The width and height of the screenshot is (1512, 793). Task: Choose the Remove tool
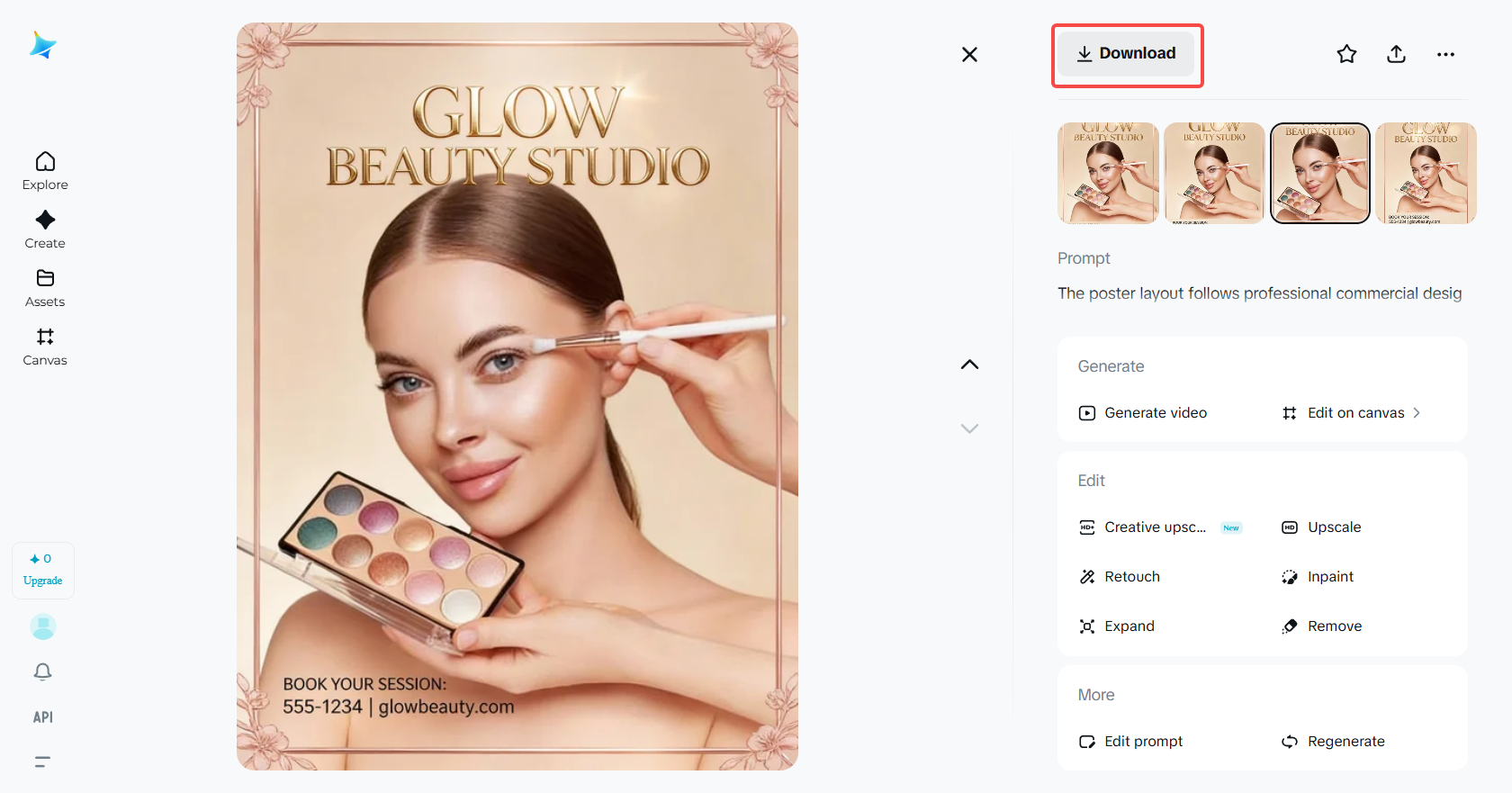point(1321,626)
